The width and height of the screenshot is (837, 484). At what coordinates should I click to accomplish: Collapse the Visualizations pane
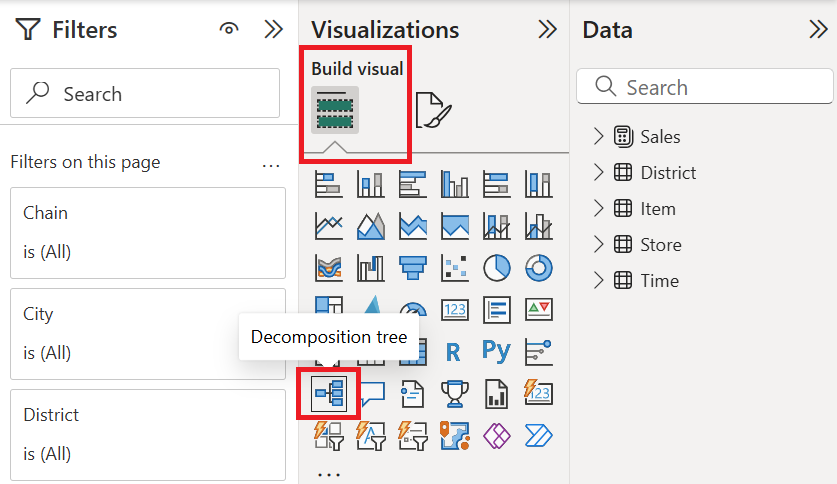click(547, 30)
